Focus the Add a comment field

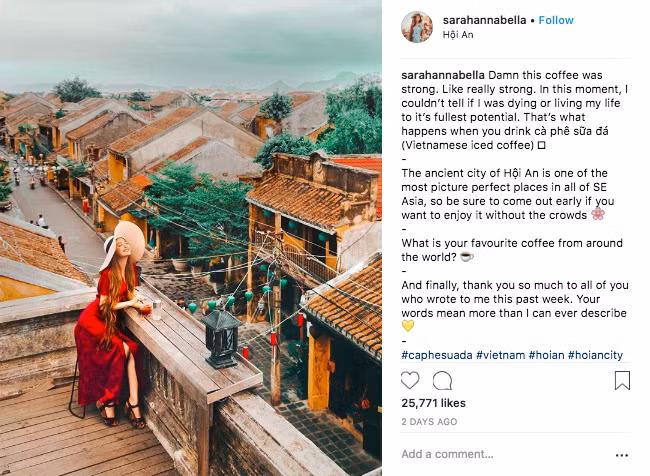click(500, 453)
